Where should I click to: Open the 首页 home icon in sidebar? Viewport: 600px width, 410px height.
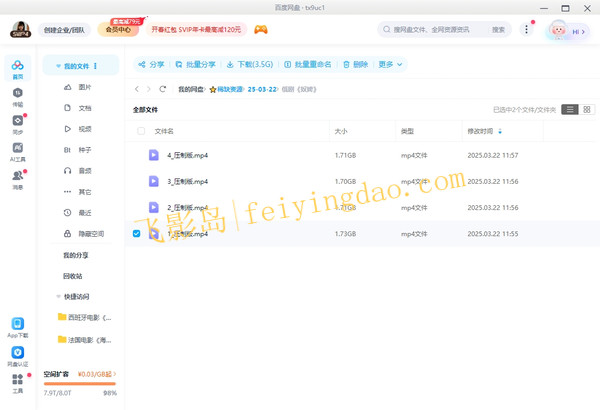tap(18, 69)
